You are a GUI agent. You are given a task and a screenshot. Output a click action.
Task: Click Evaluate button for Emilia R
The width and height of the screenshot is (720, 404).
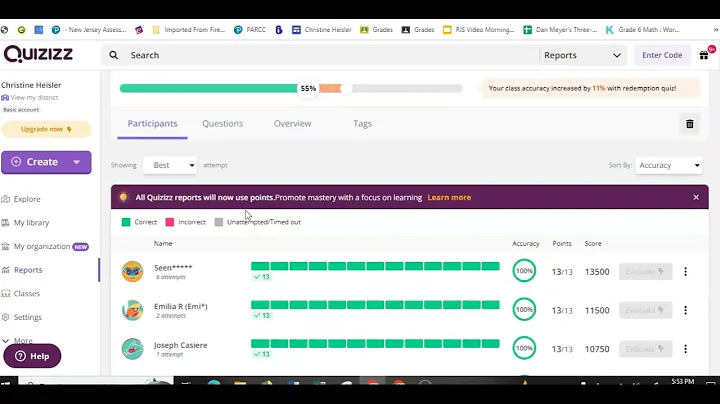[x=646, y=310]
